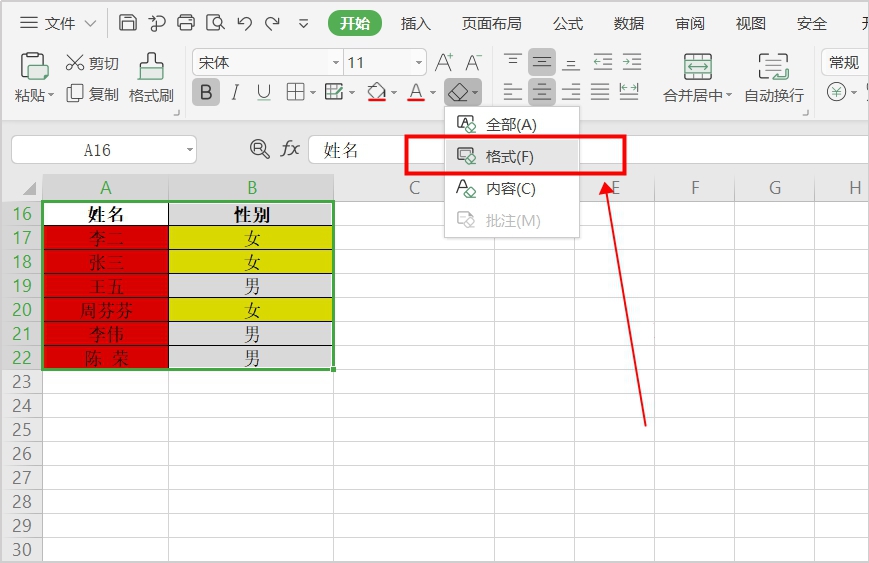Click the Borders grid icon

point(295,92)
